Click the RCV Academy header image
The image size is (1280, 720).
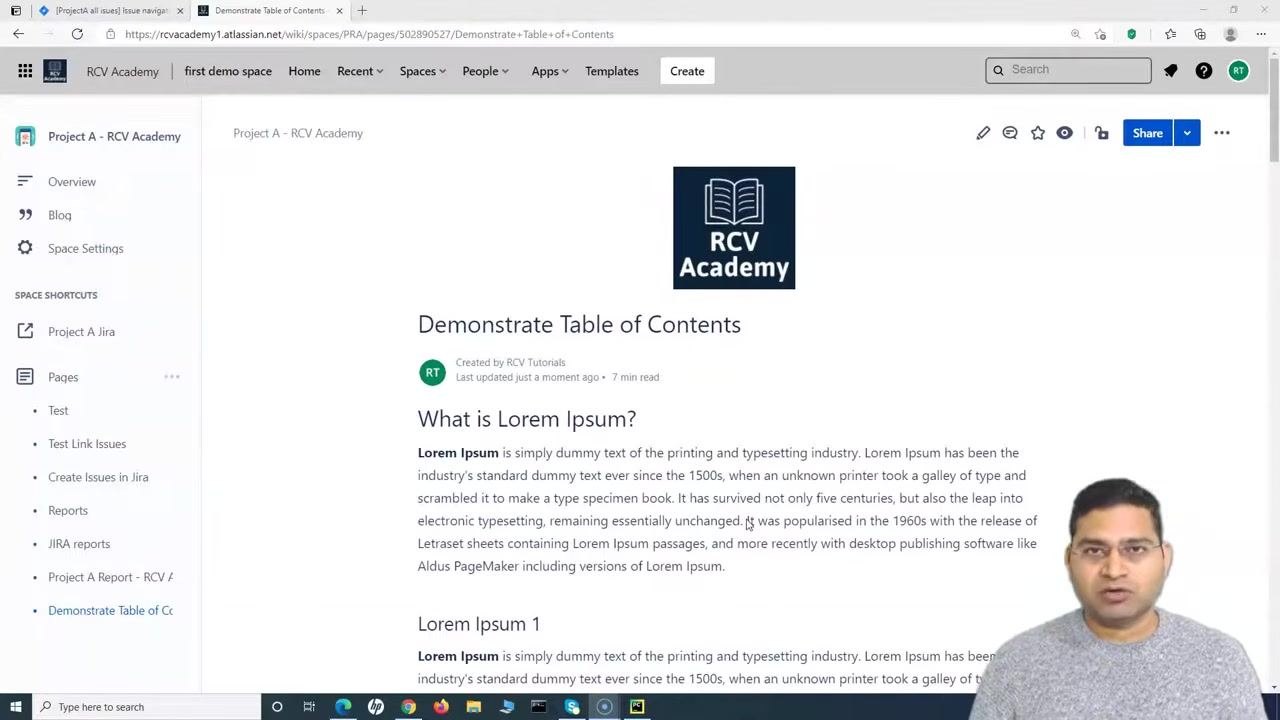(x=734, y=228)
